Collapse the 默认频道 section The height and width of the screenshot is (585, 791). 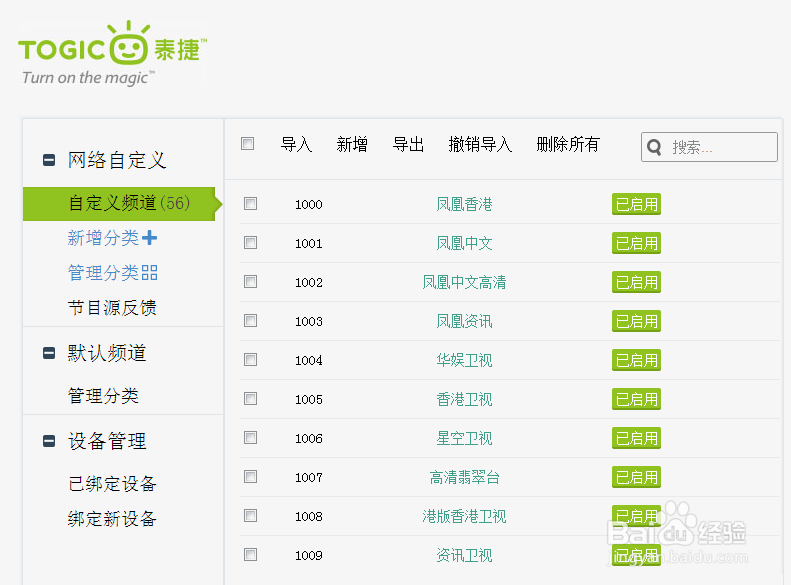coord(49,353)
